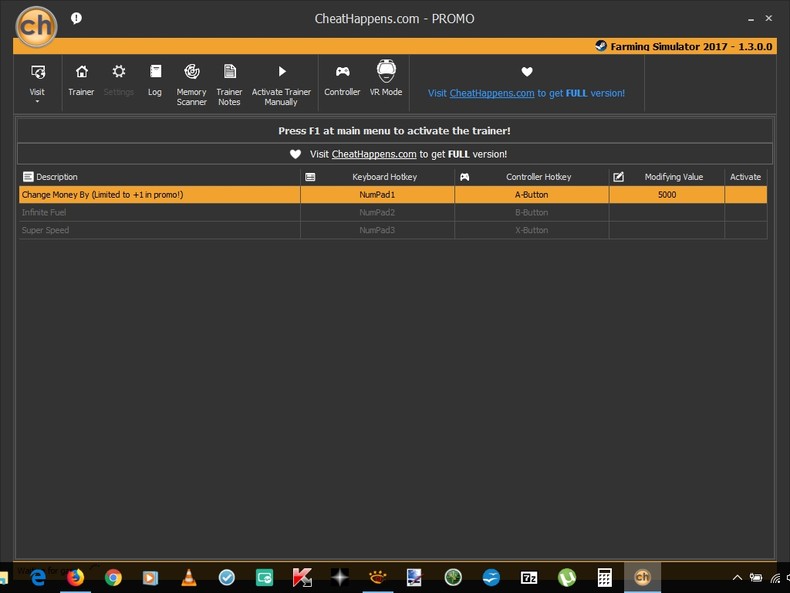Click the NumPad3 hotkey cell
The height and width of the screenshot is (593, 790).
click(x=377, y=230)
